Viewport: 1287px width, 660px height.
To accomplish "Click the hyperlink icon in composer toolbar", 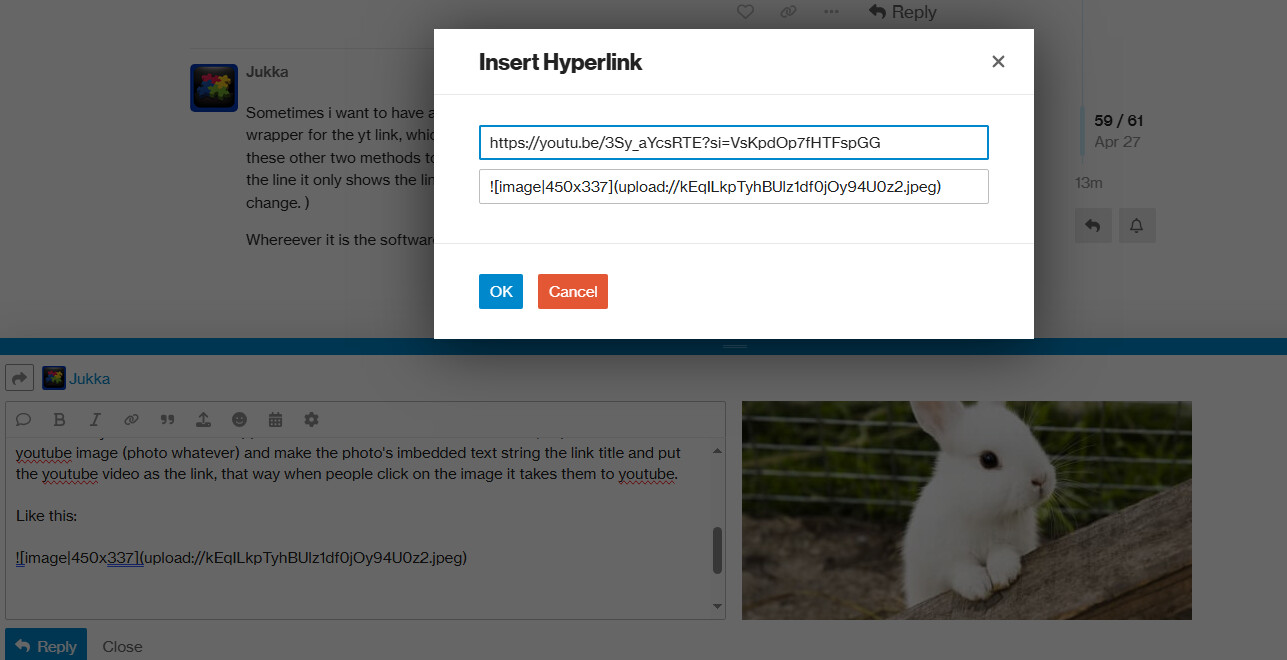I will click(131, 419).
